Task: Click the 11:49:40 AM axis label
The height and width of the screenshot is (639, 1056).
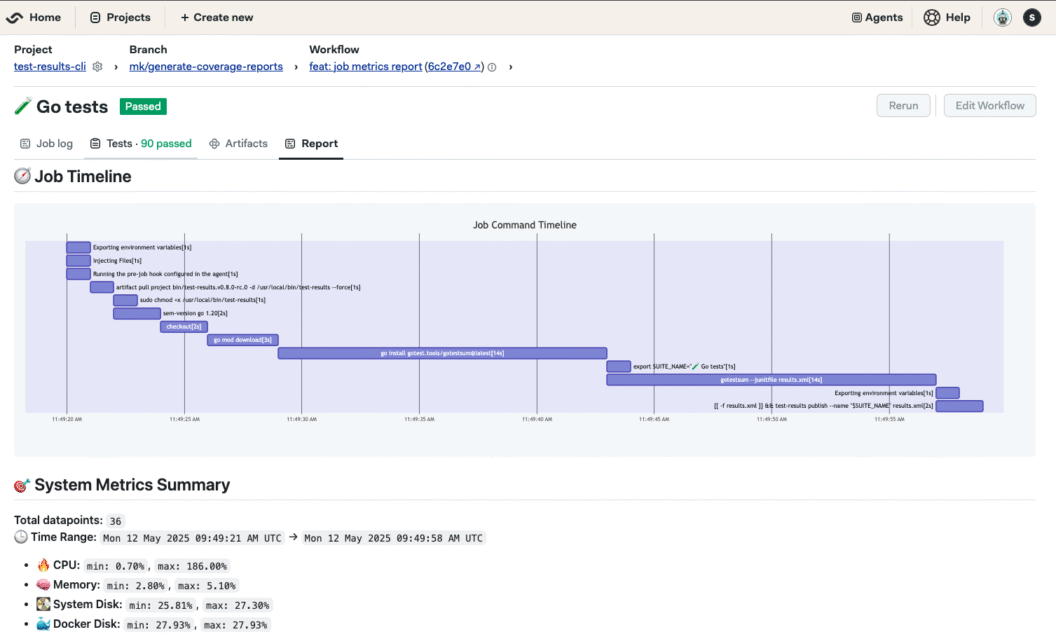Action: tap(537, 419)
